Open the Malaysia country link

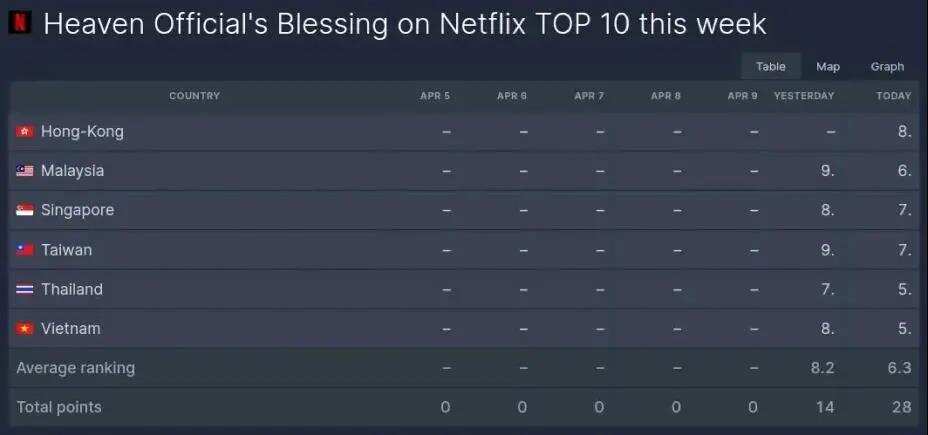tap(72, 171)
